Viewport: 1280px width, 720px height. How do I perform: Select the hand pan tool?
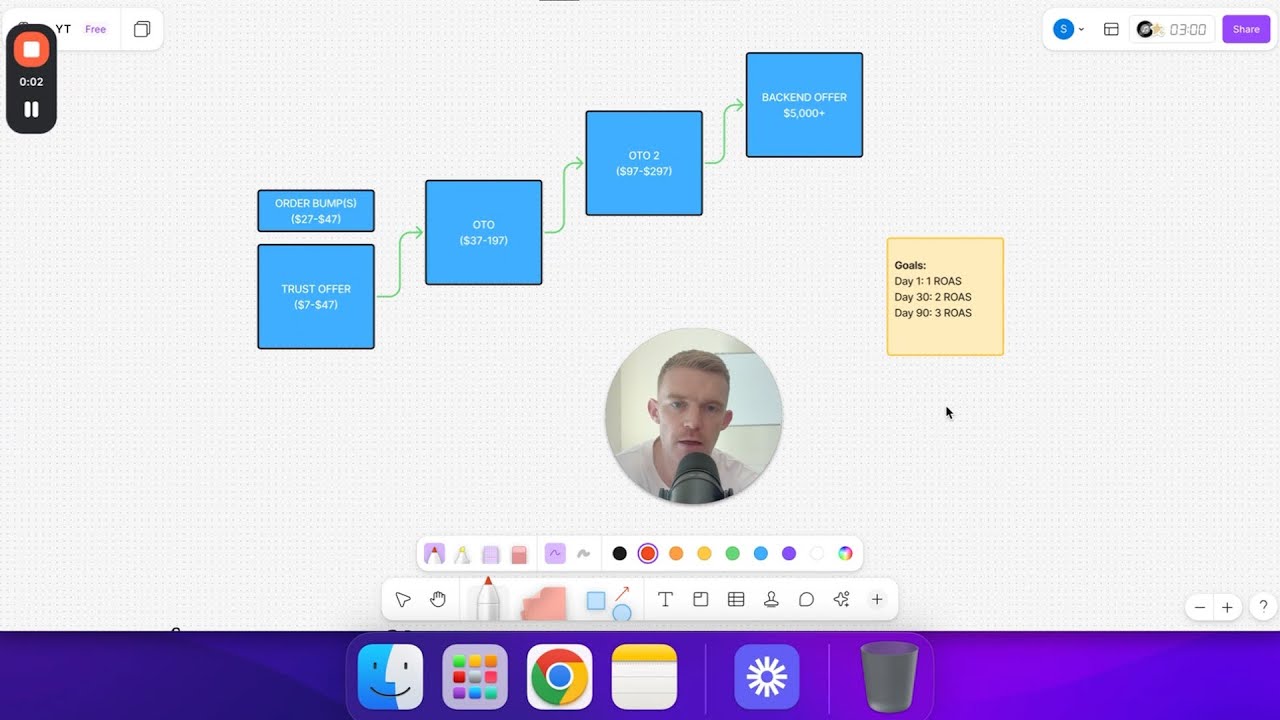coord(438,599)
